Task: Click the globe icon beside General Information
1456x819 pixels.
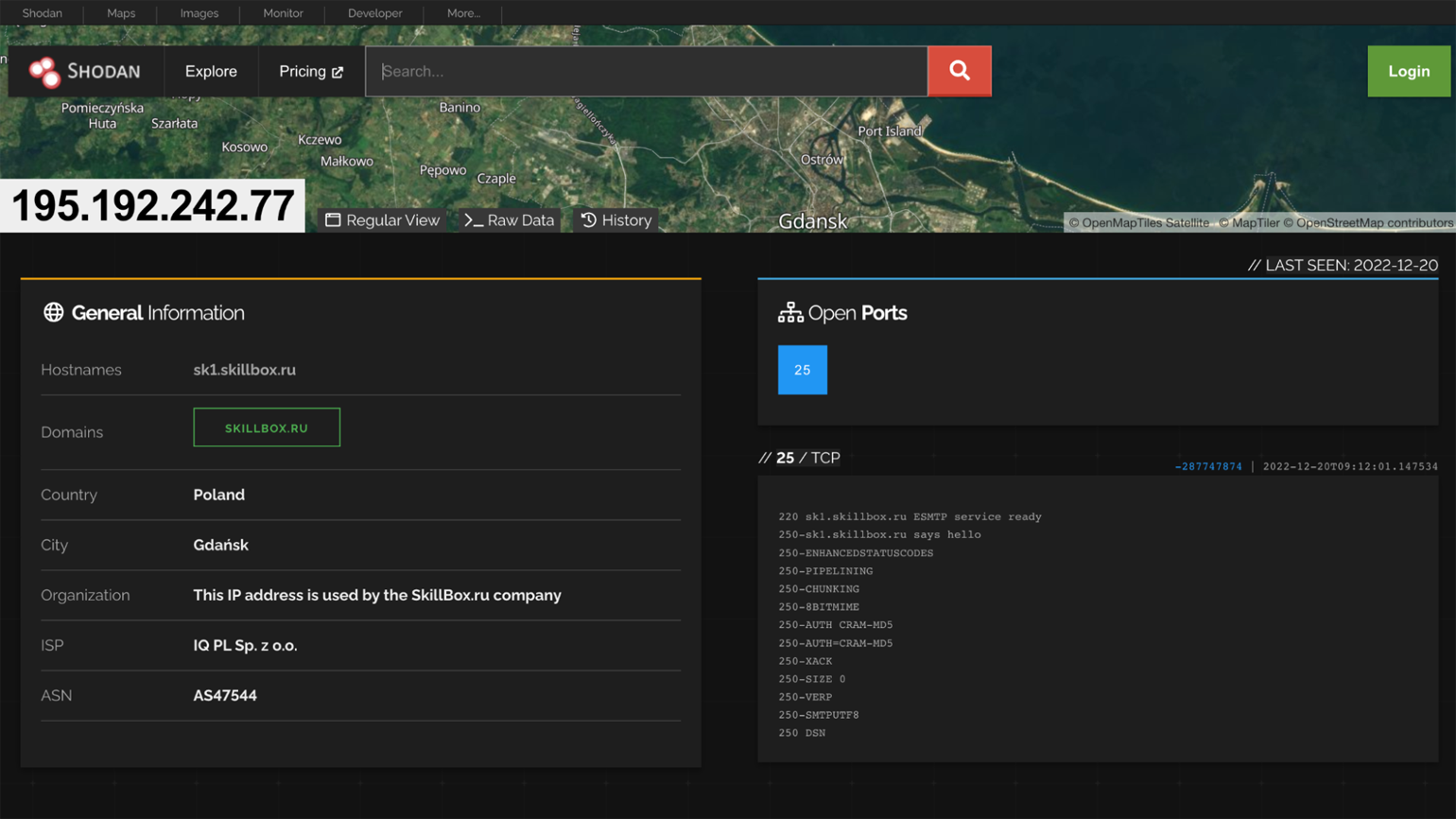Action: click(x=54, y=312)
